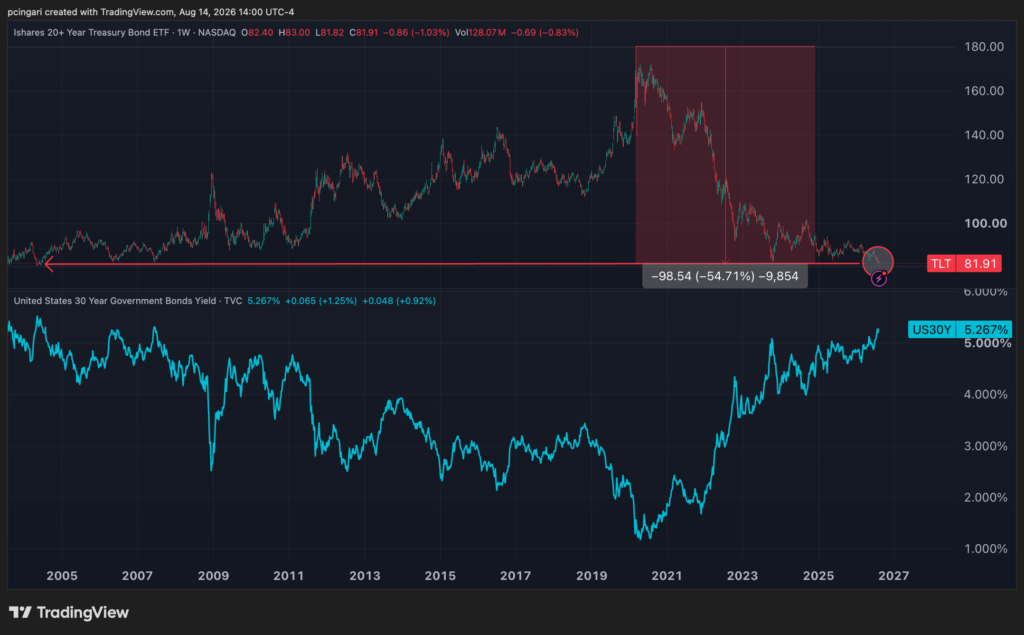The image size is (1024, 635).
Task: Click the 2019 label on time axis
Action: pyautogui.click(x=592, y=576)
